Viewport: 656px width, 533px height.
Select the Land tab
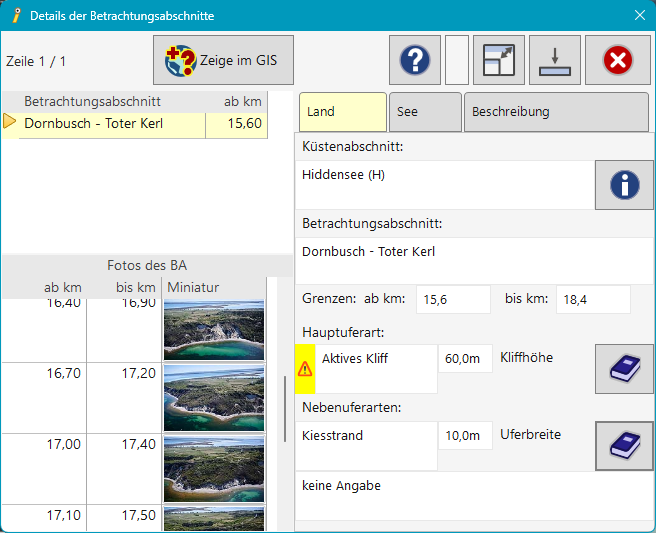click(342, 112)
